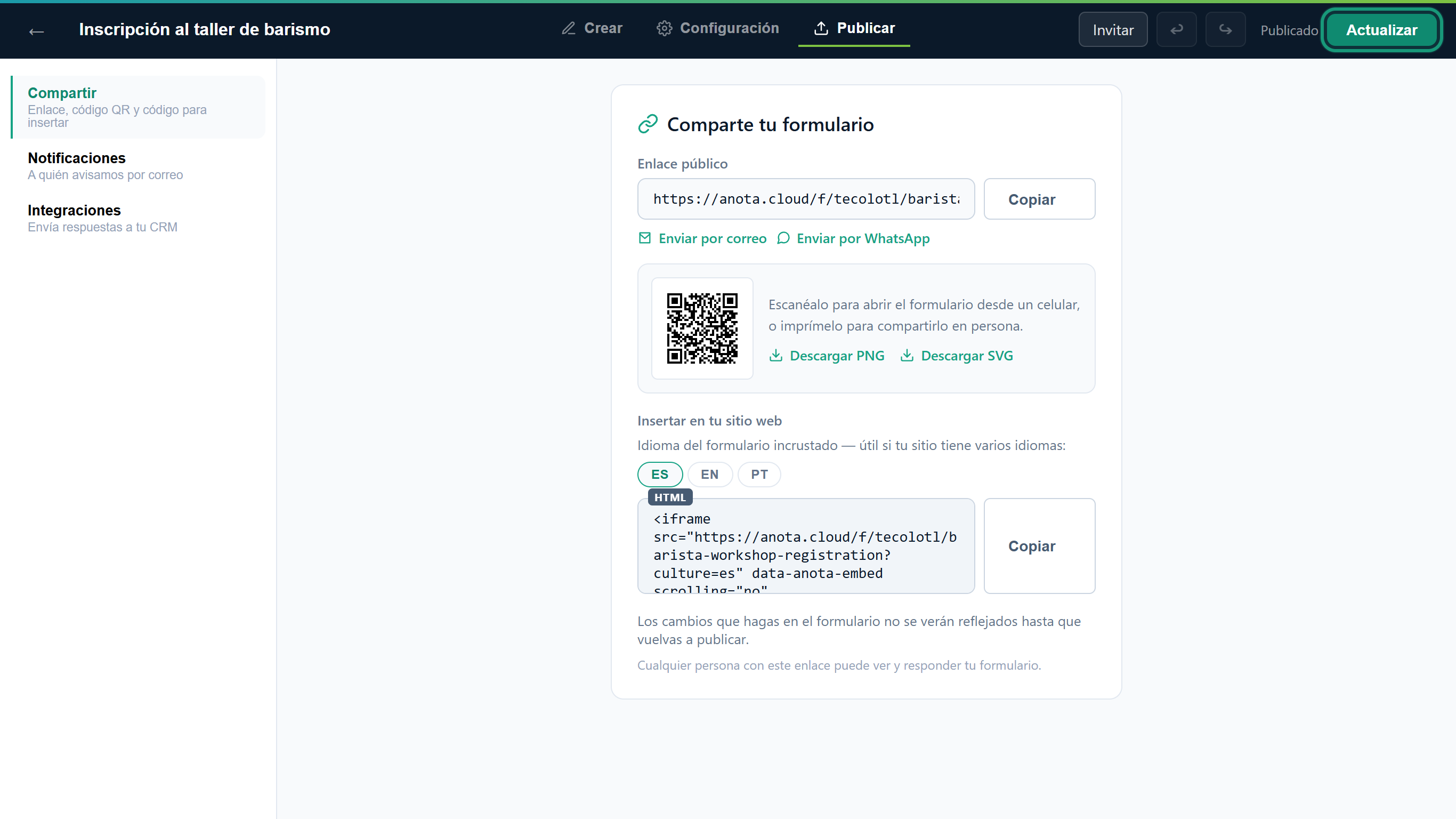Click the HTML label badge
This screenshot has width=1456, height=819.
pyautogui.click(x=670, y=497)
